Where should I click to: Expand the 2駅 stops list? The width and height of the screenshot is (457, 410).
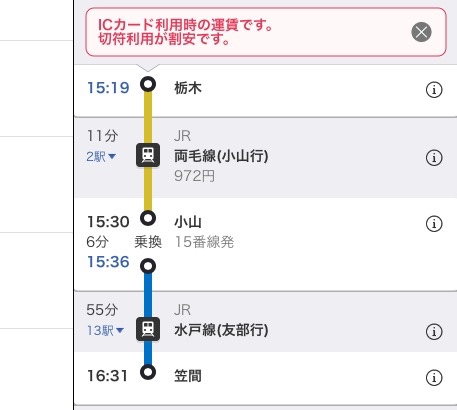click(101, 156)
